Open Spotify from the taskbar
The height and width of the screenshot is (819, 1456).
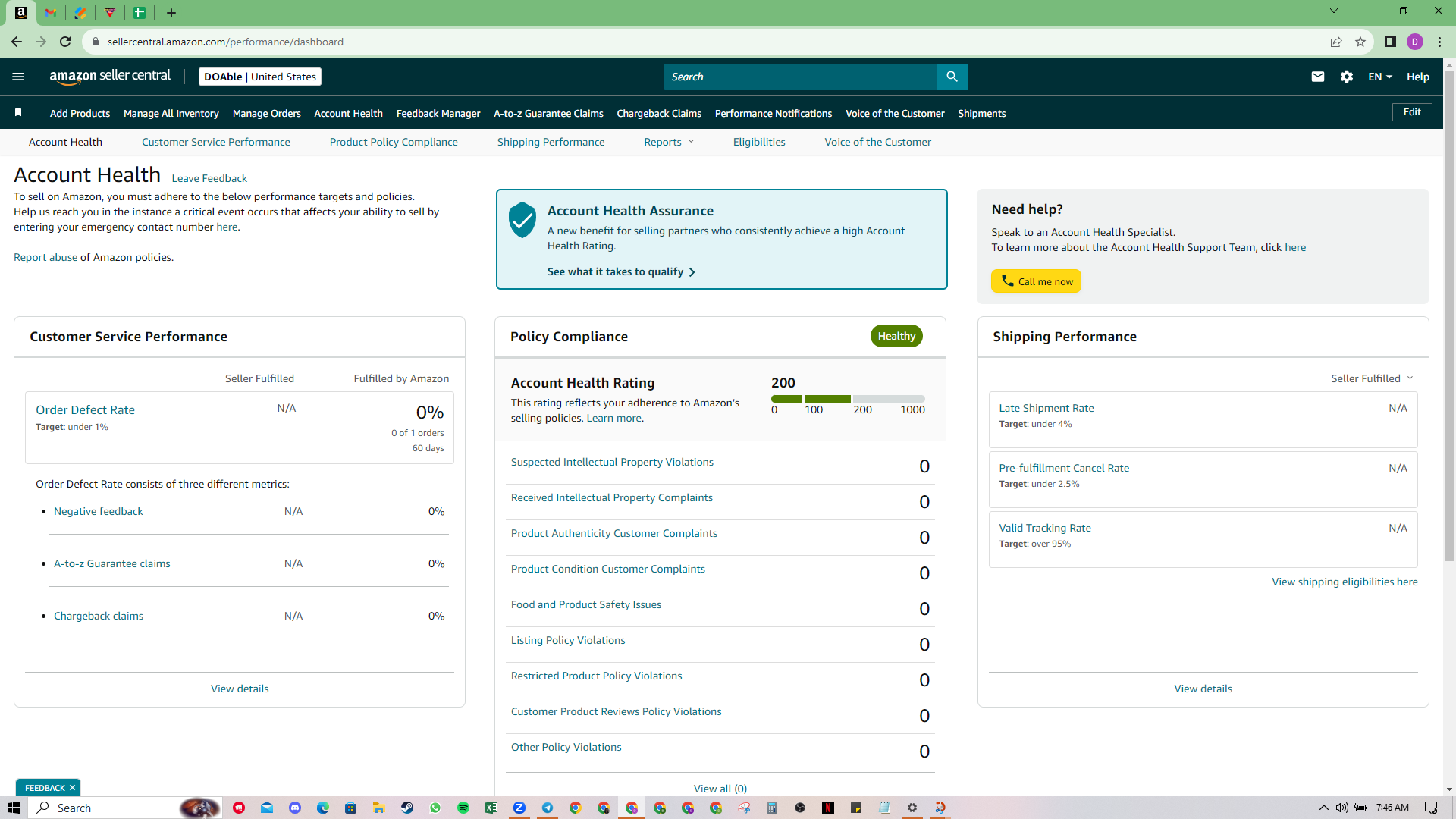[x=463, y=808]
